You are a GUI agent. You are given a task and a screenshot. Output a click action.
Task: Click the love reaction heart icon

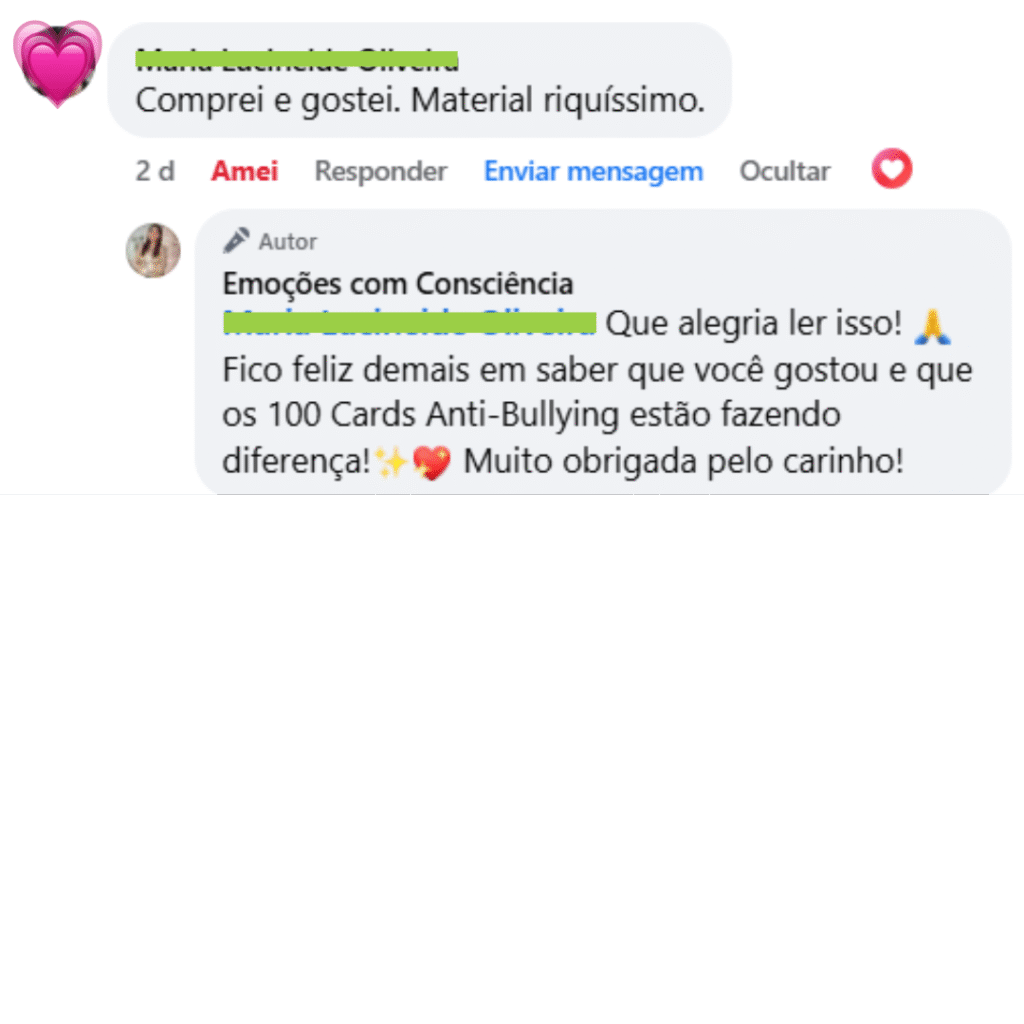click(891, 169)
